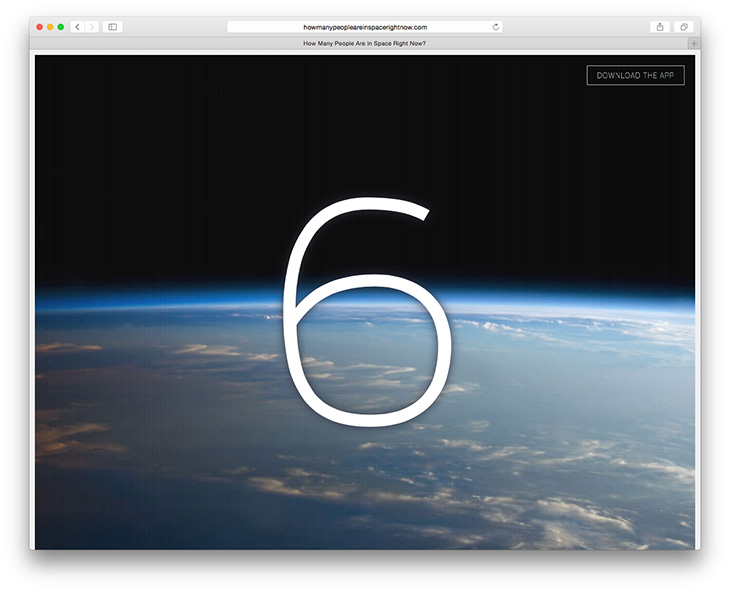Show the Safari sidebar
This screenshot has height=592, width=730.
(113, 27)
